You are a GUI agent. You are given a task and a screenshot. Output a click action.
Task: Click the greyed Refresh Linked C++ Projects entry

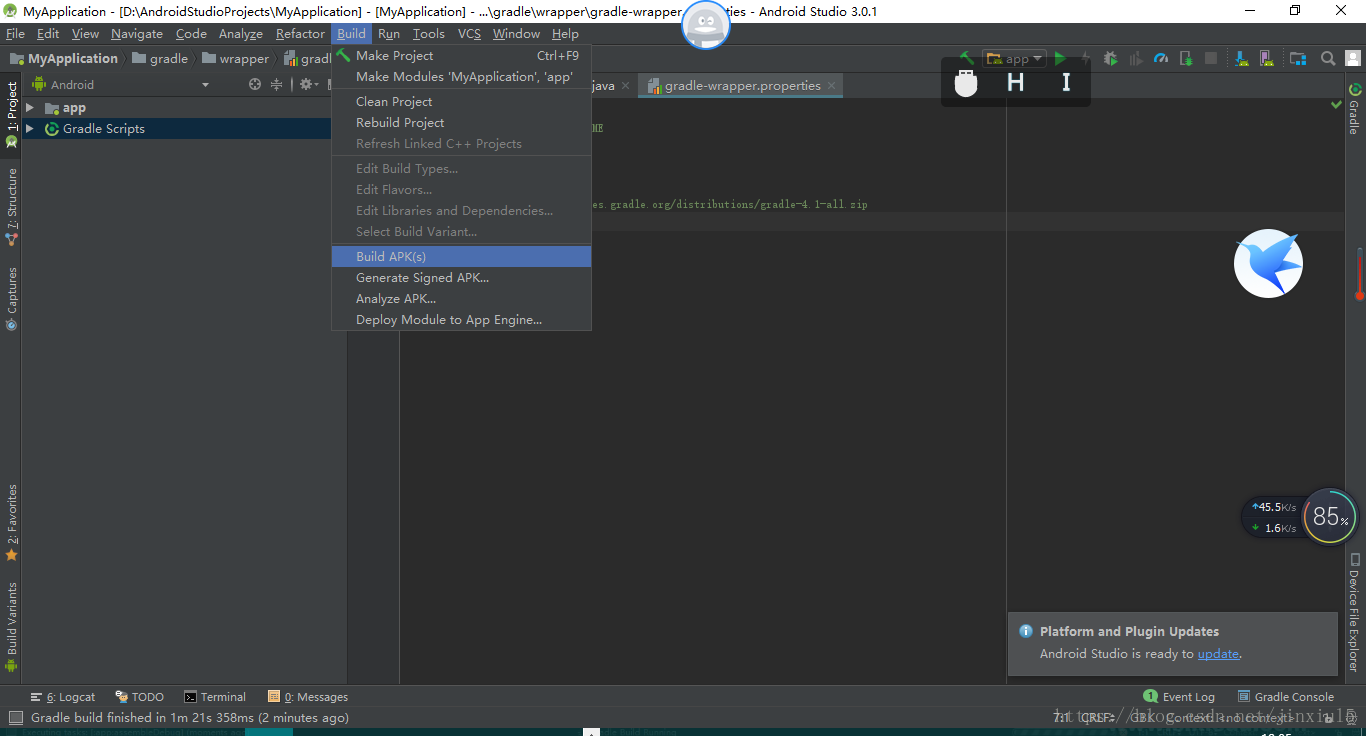click(461, 144)
